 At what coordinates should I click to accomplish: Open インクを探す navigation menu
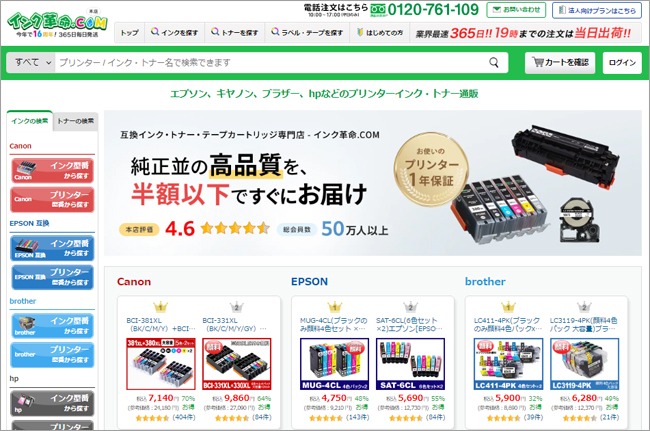click(x=174, y=32)
